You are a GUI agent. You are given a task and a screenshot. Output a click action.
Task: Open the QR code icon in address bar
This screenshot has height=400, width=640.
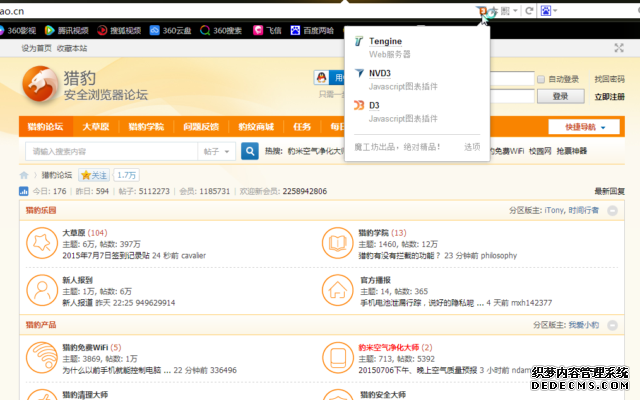click(505, 11)
